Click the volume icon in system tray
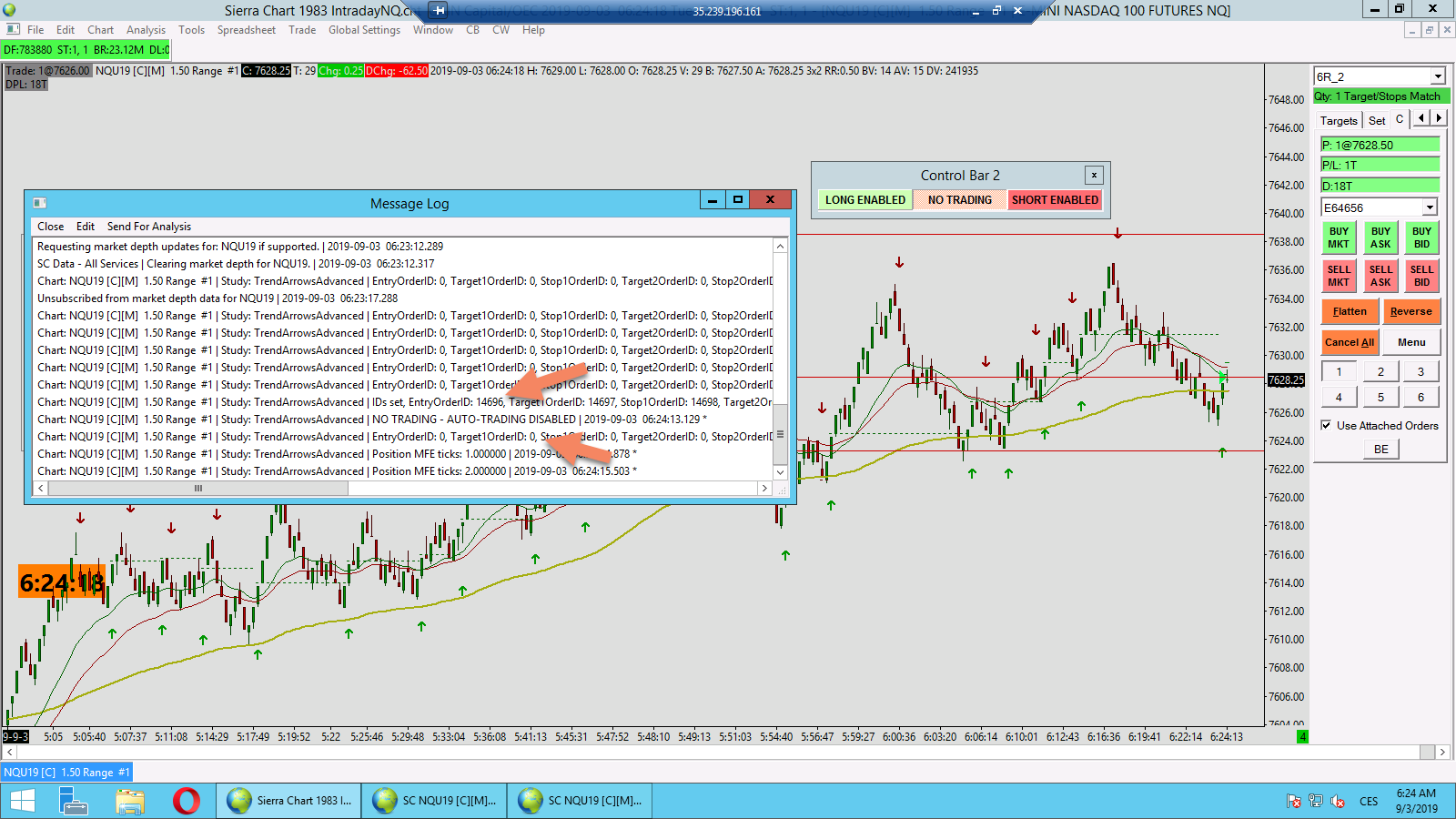 coord(1338,801)
